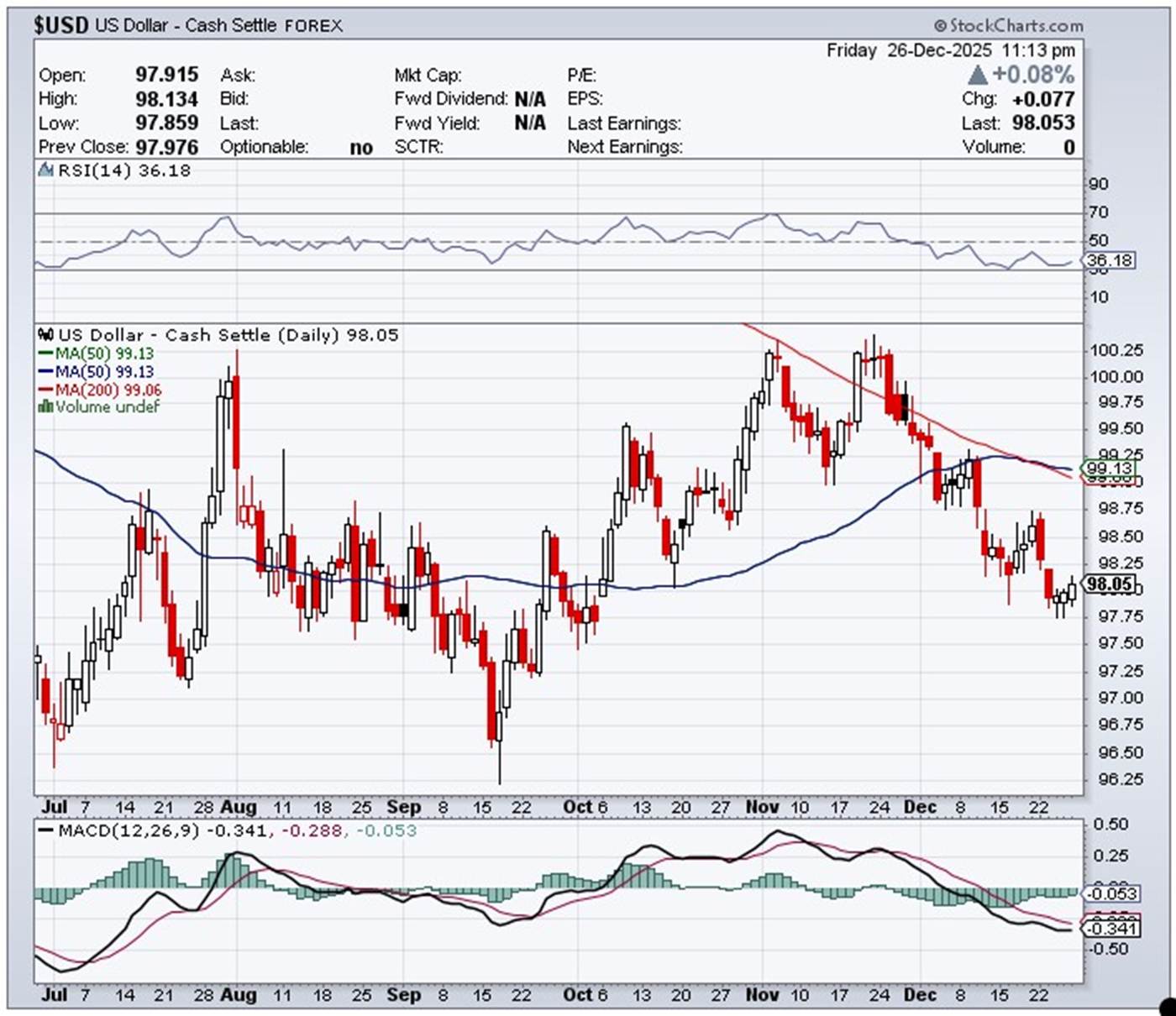Click the 98.05 last price tag on axis
1176x1016 pixels.
coord(1109,584)
